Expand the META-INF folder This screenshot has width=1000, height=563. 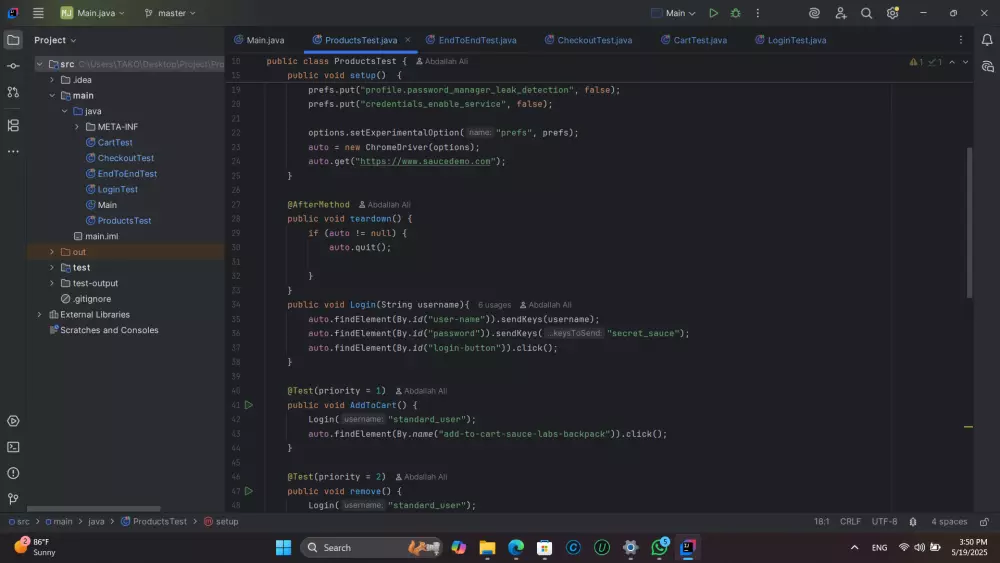(77, 127)
